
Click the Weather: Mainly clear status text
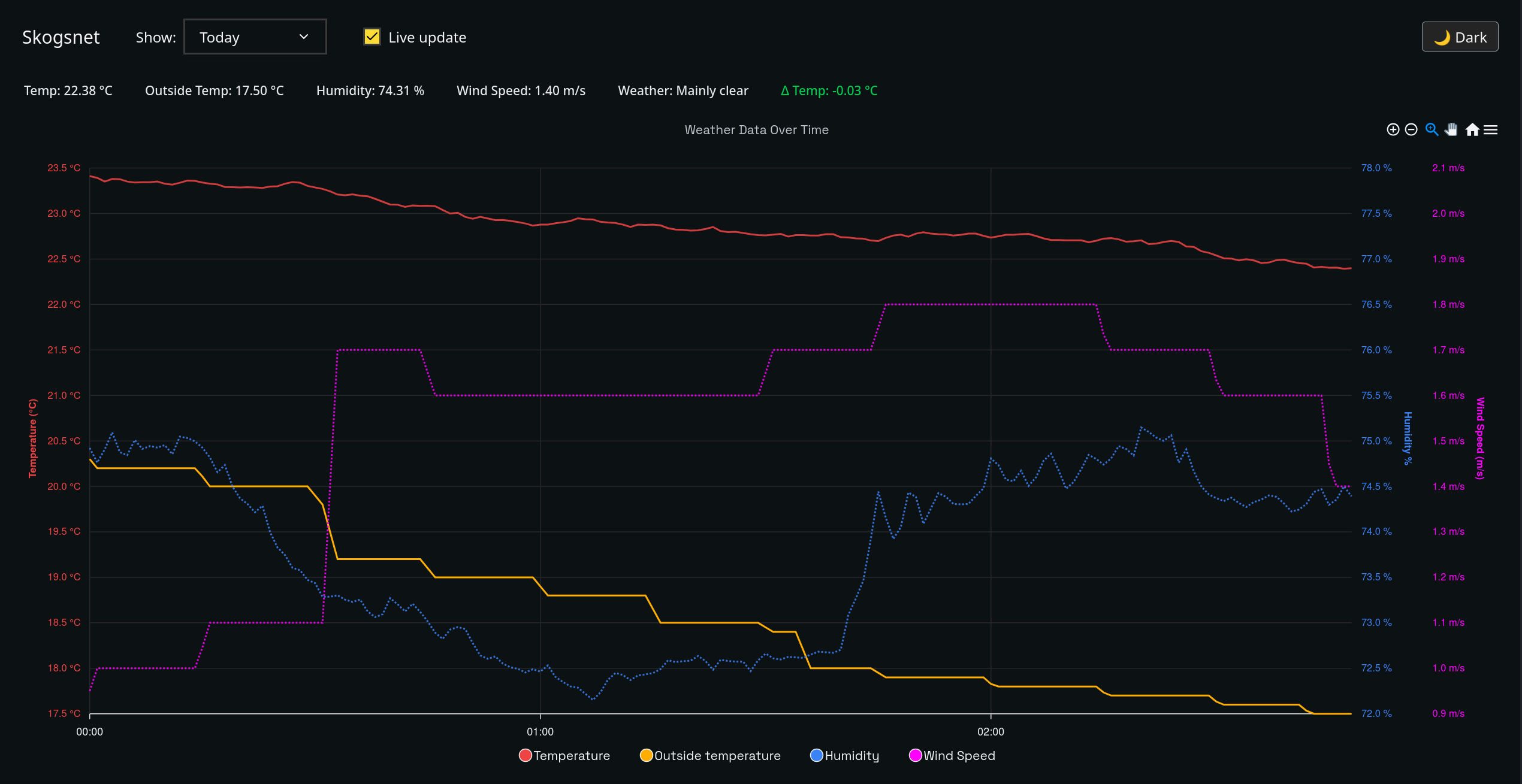tap(683, 90)
